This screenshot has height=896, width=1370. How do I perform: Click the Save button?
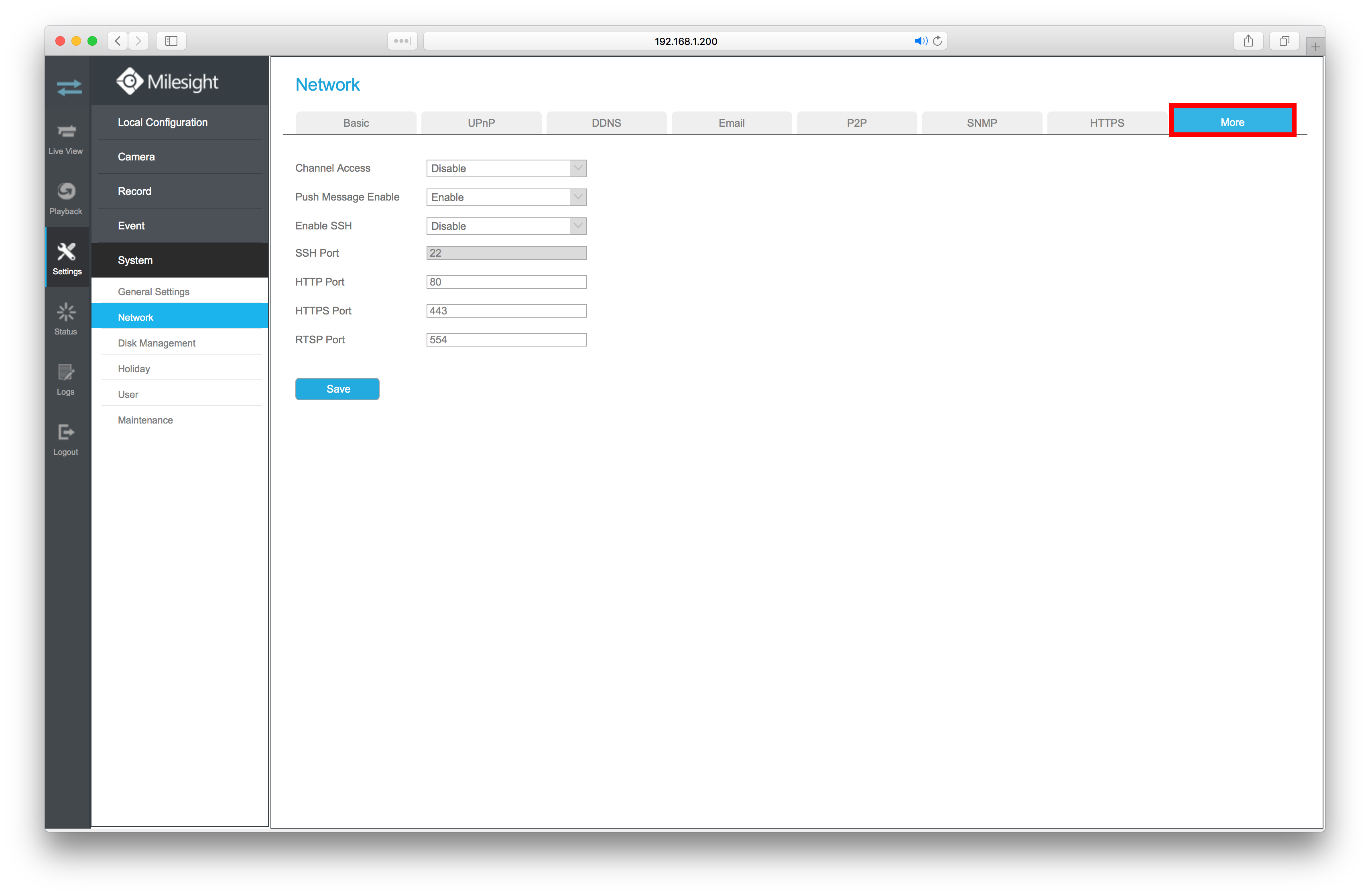(x=337, y=389)
